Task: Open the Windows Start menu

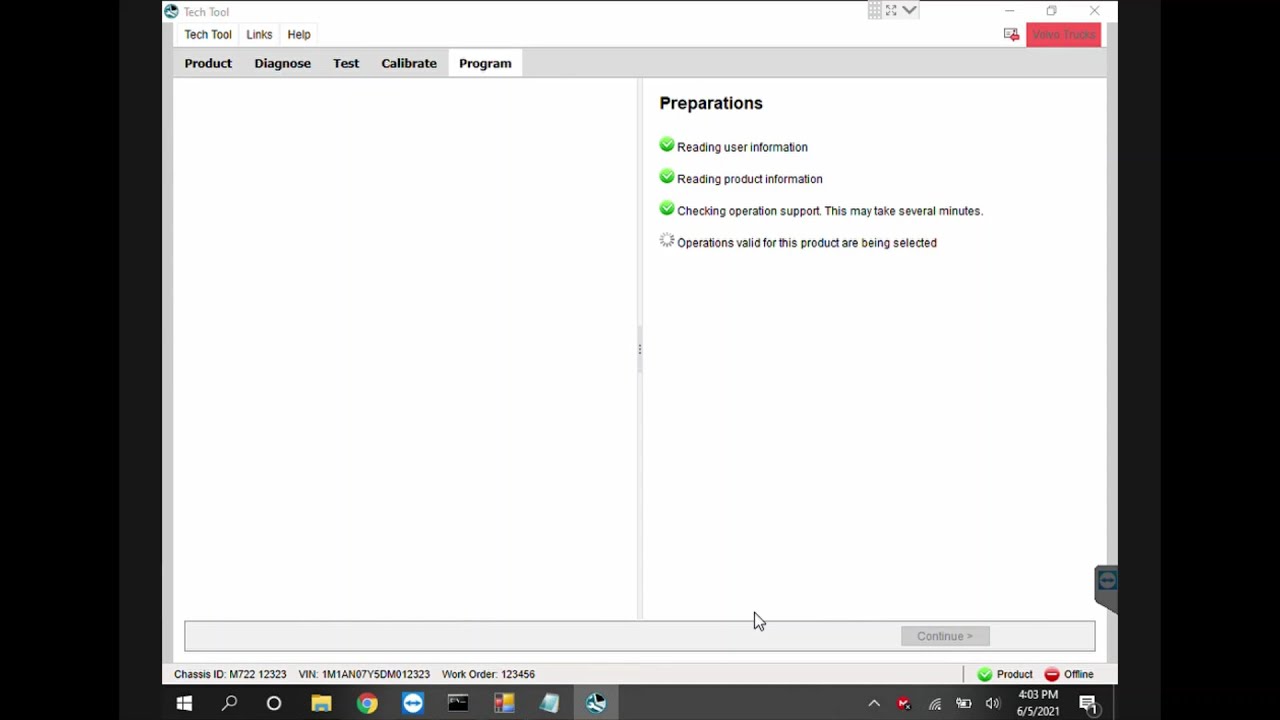Action: [x=184, y=704]
